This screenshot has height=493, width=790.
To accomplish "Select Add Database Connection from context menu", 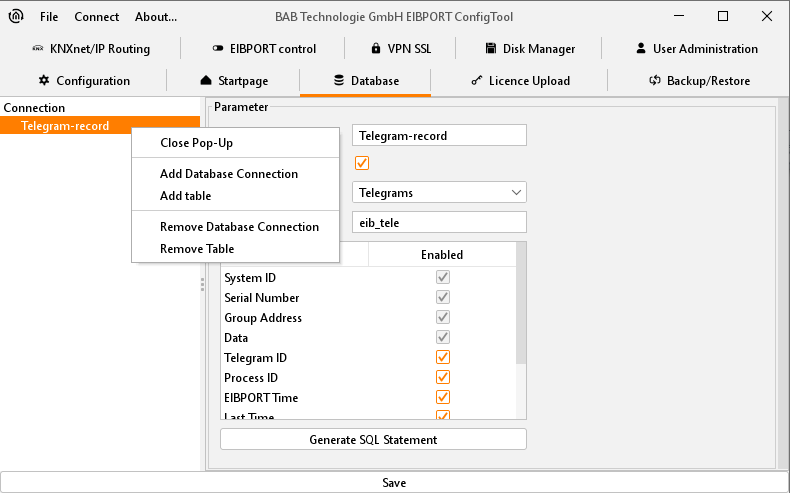I will pos(229,174).
